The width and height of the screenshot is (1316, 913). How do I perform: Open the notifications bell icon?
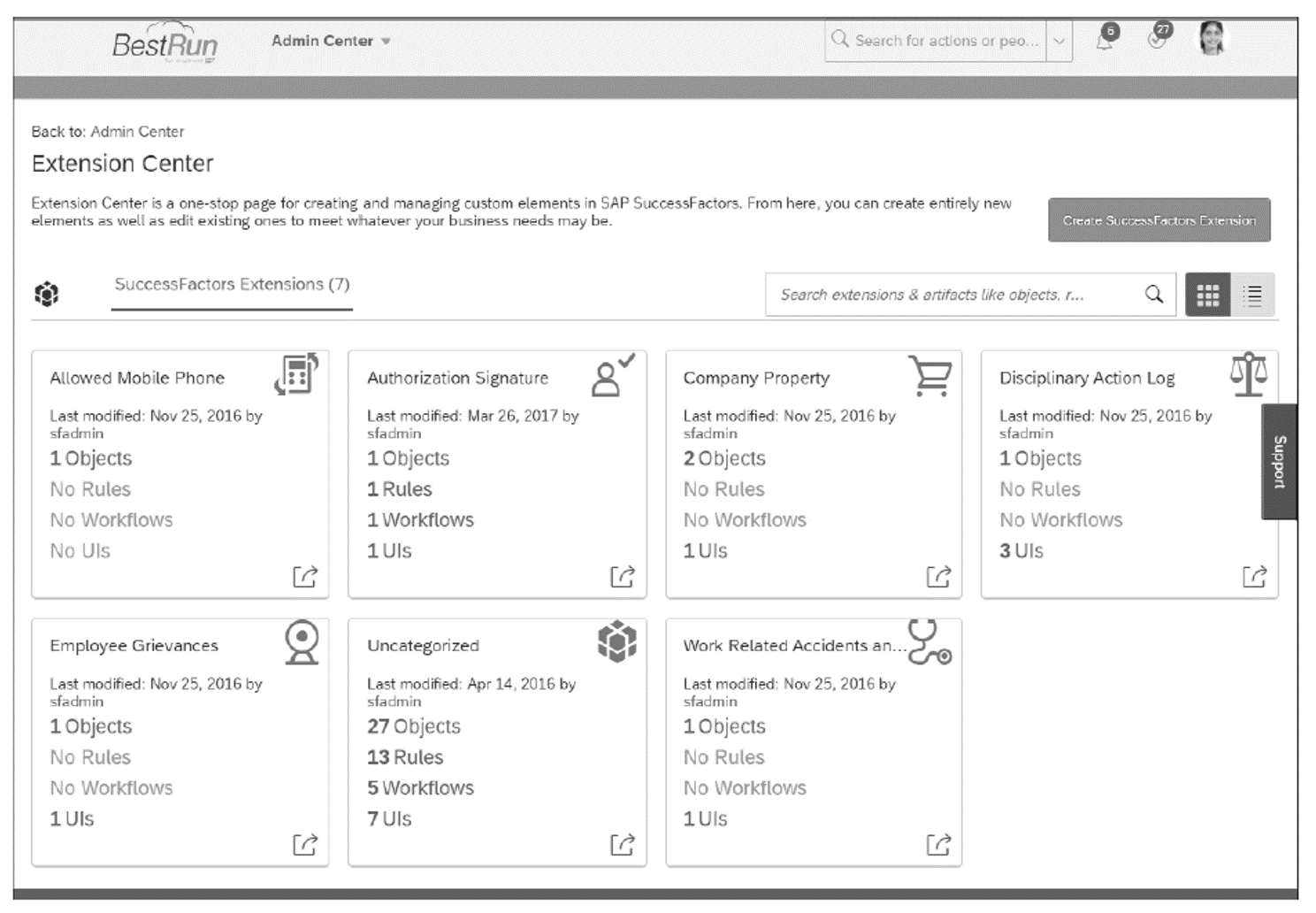click(x=1106, y=39)
